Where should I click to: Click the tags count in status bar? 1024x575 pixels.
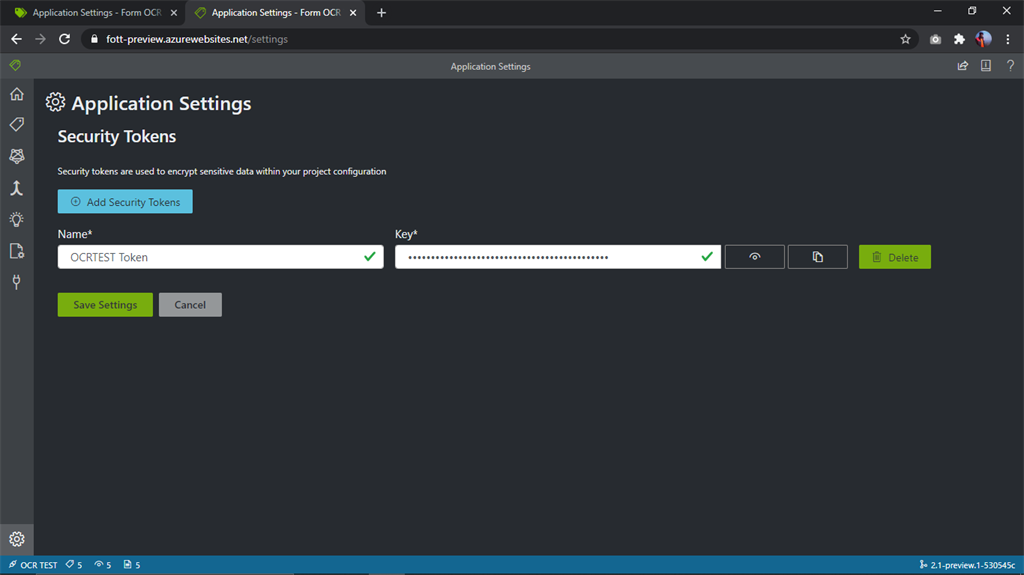tap(74, 565)
